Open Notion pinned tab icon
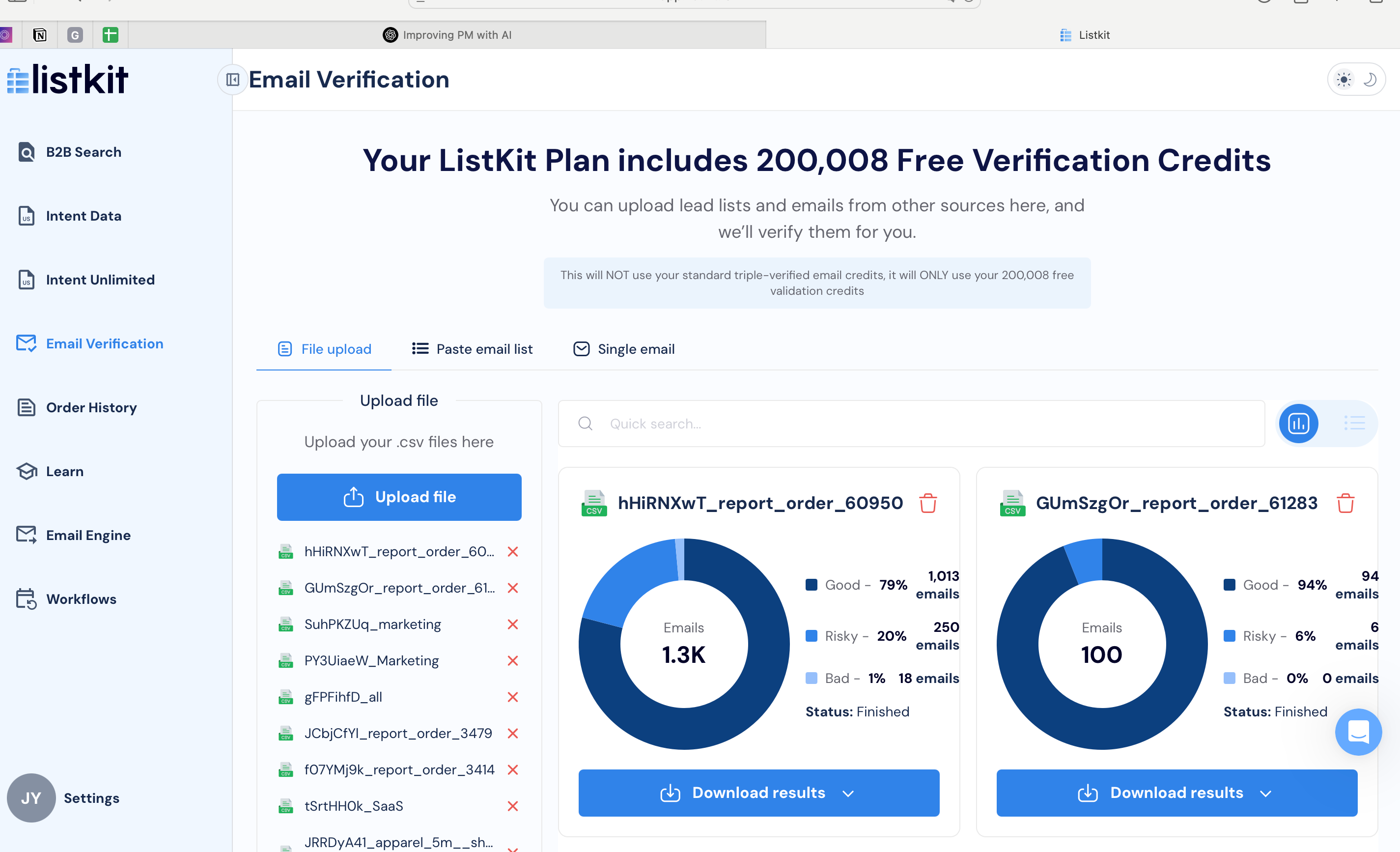Image resolution: width=1400 pixels, height=852 pixels. (x=40, y=35)
